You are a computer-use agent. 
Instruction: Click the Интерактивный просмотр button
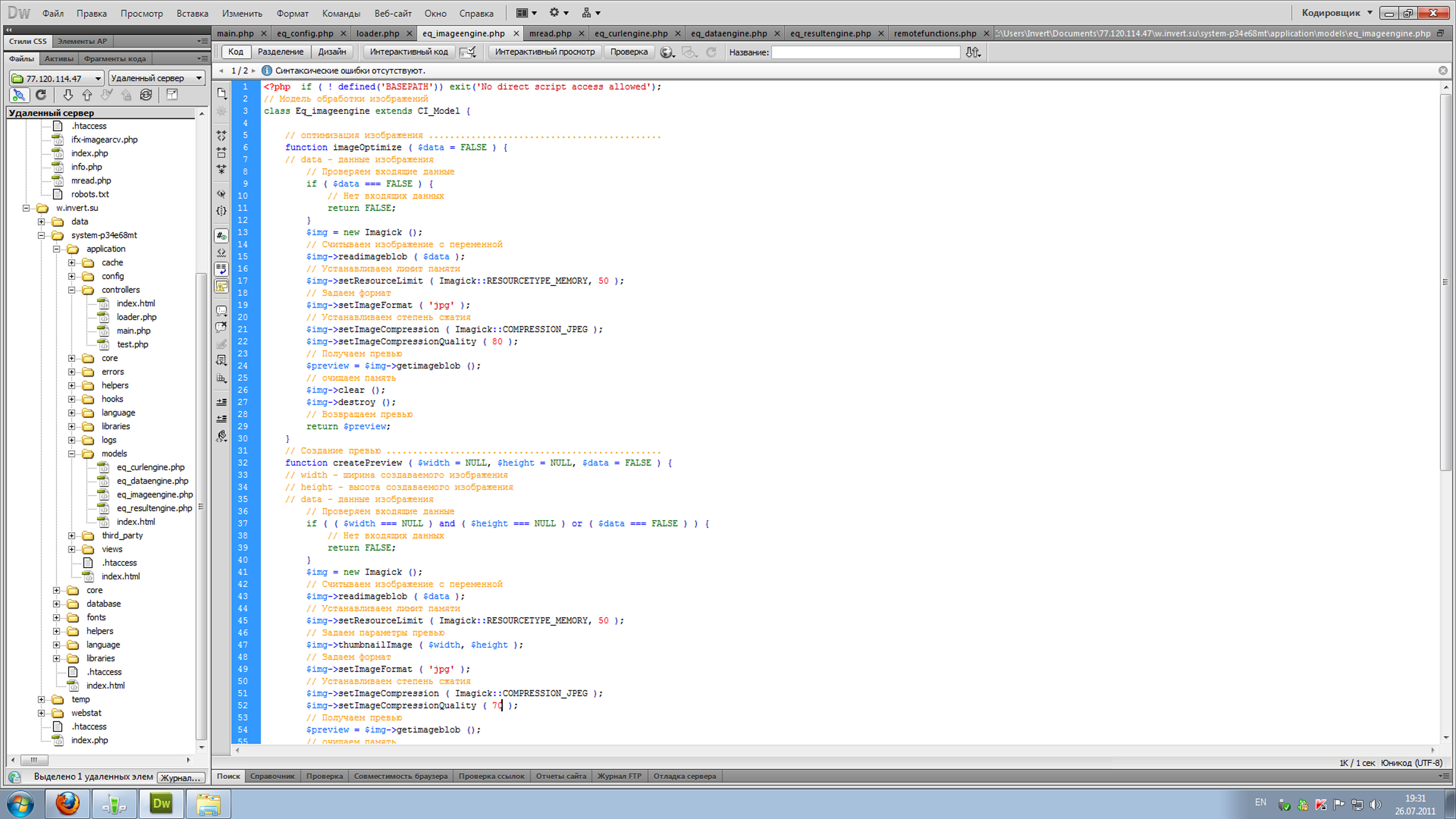click(x=544, y=52)
